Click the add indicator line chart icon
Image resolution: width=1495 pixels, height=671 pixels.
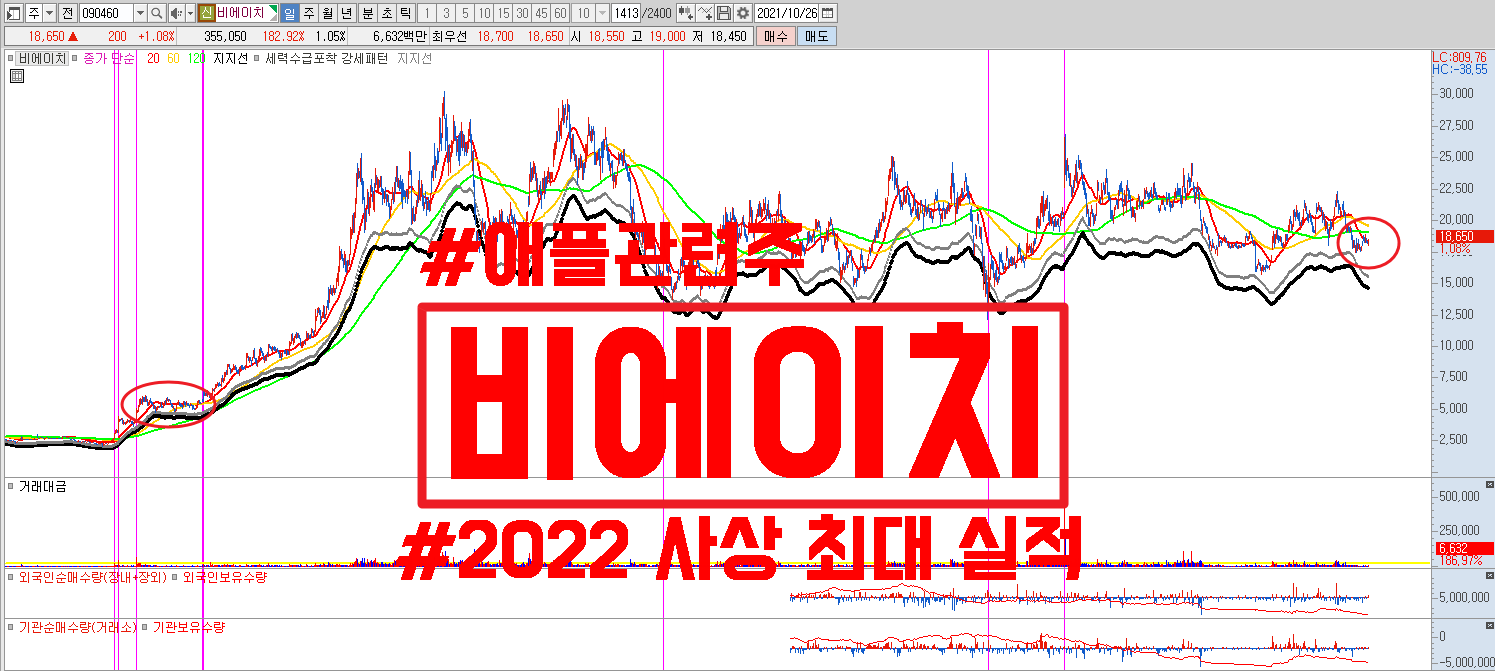pos(705,13)
